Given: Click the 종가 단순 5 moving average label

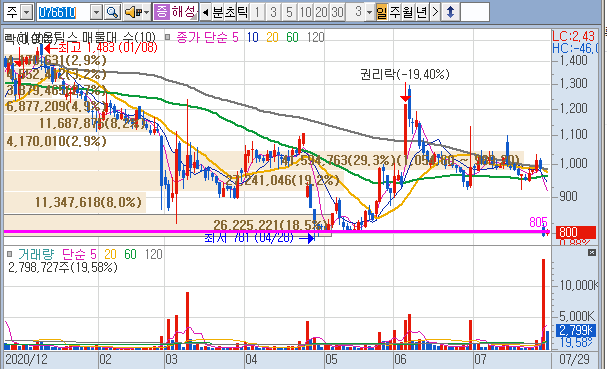Looking at the screenshot, I should [x=207, y=37].
